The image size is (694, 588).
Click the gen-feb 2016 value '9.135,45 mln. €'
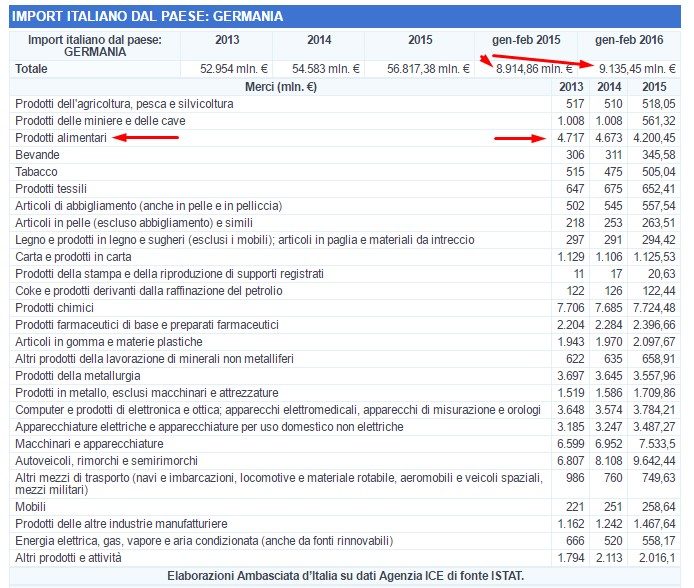(637, 69)
